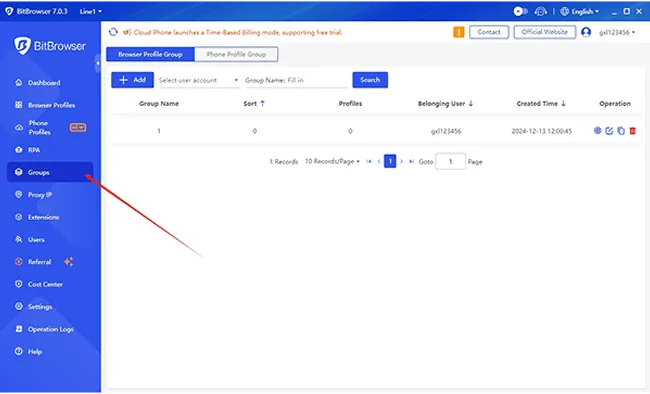Click the Contact button
The width and height of the screenshot is (650, 394).
tap(489, 32)
